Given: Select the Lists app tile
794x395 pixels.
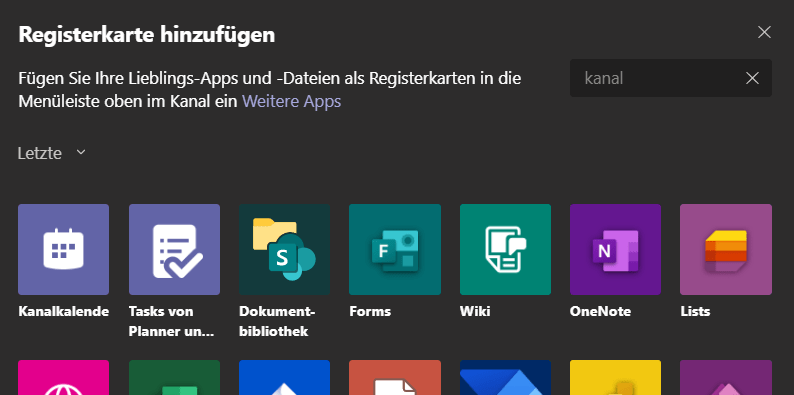Looking at the screenshot, I should point(726,249).
